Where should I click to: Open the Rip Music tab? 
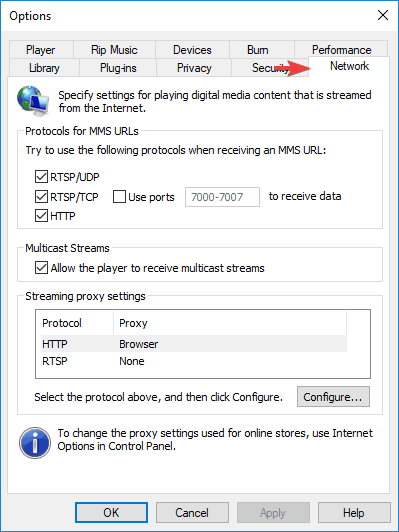[114, 50]
